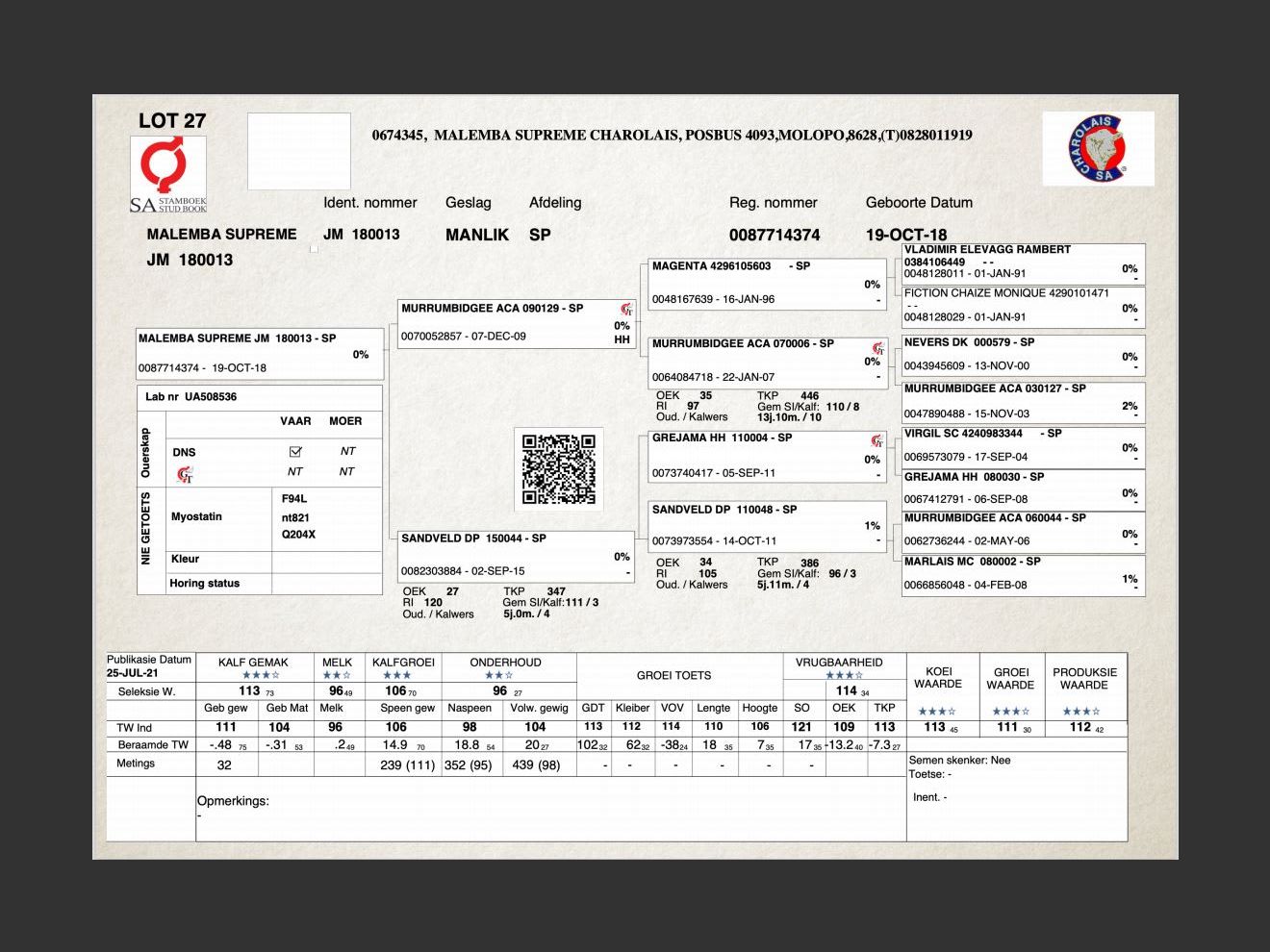Click the MALEMBA SUPREME CHAROLAIS address header line
The image size is (1270, 952).
[x=672, y=136]
